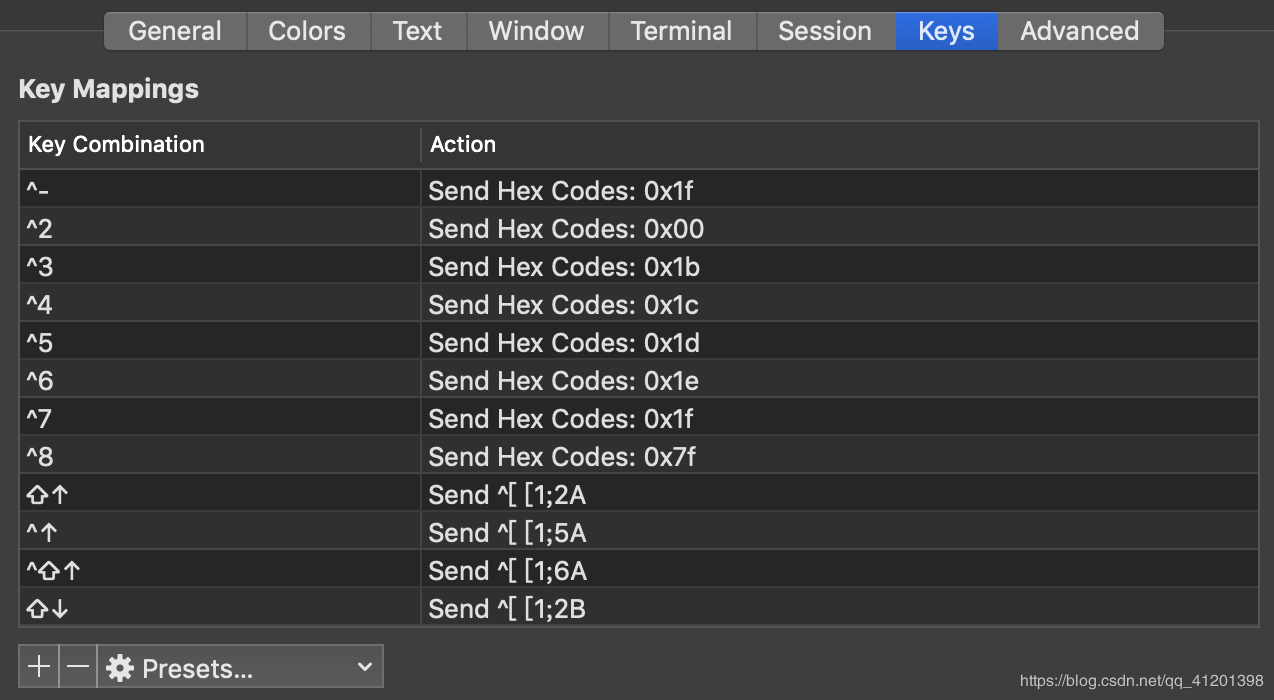The height and width of the screenshot is (700, 1274).
Task: Open the Presets dropdown menu
Action: (240, 667)
